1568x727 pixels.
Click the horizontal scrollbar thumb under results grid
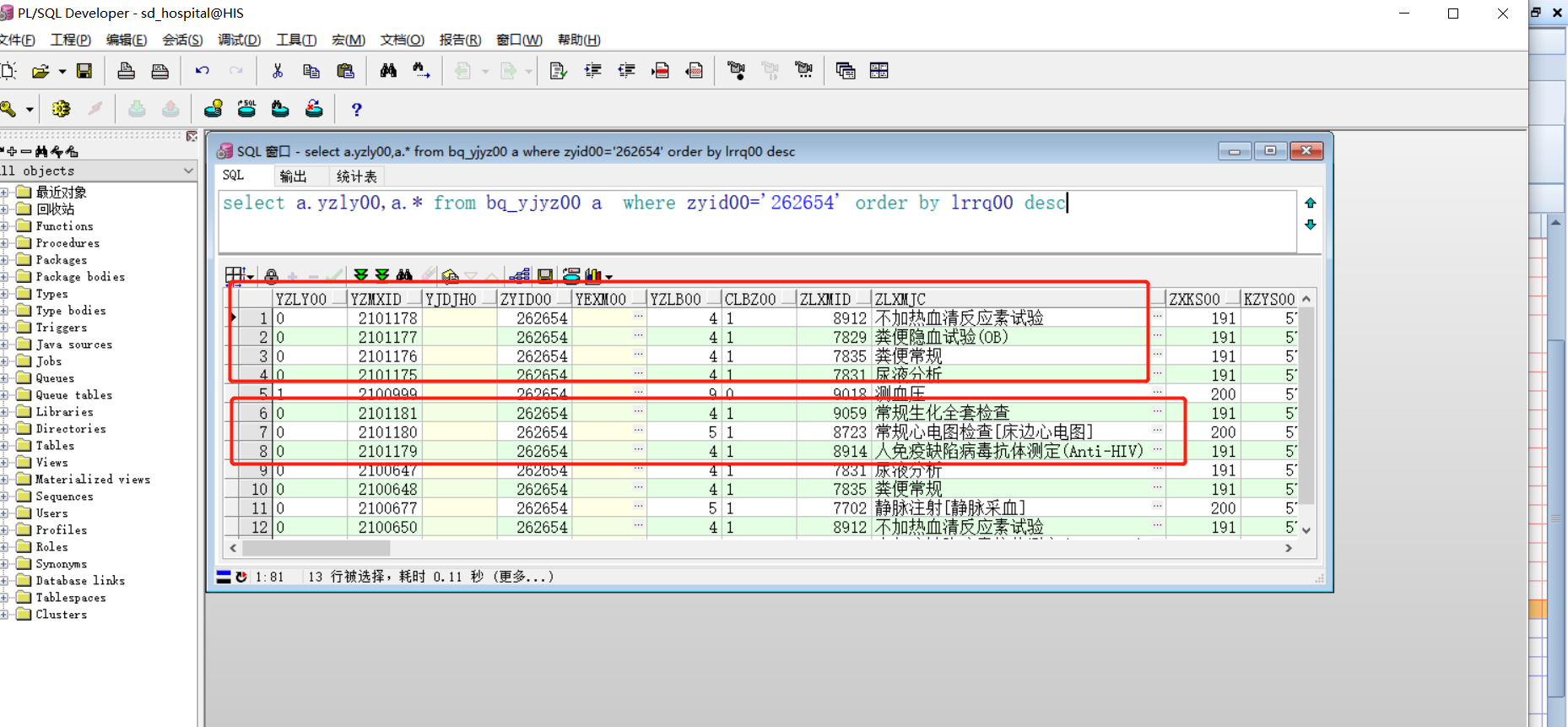316,548
